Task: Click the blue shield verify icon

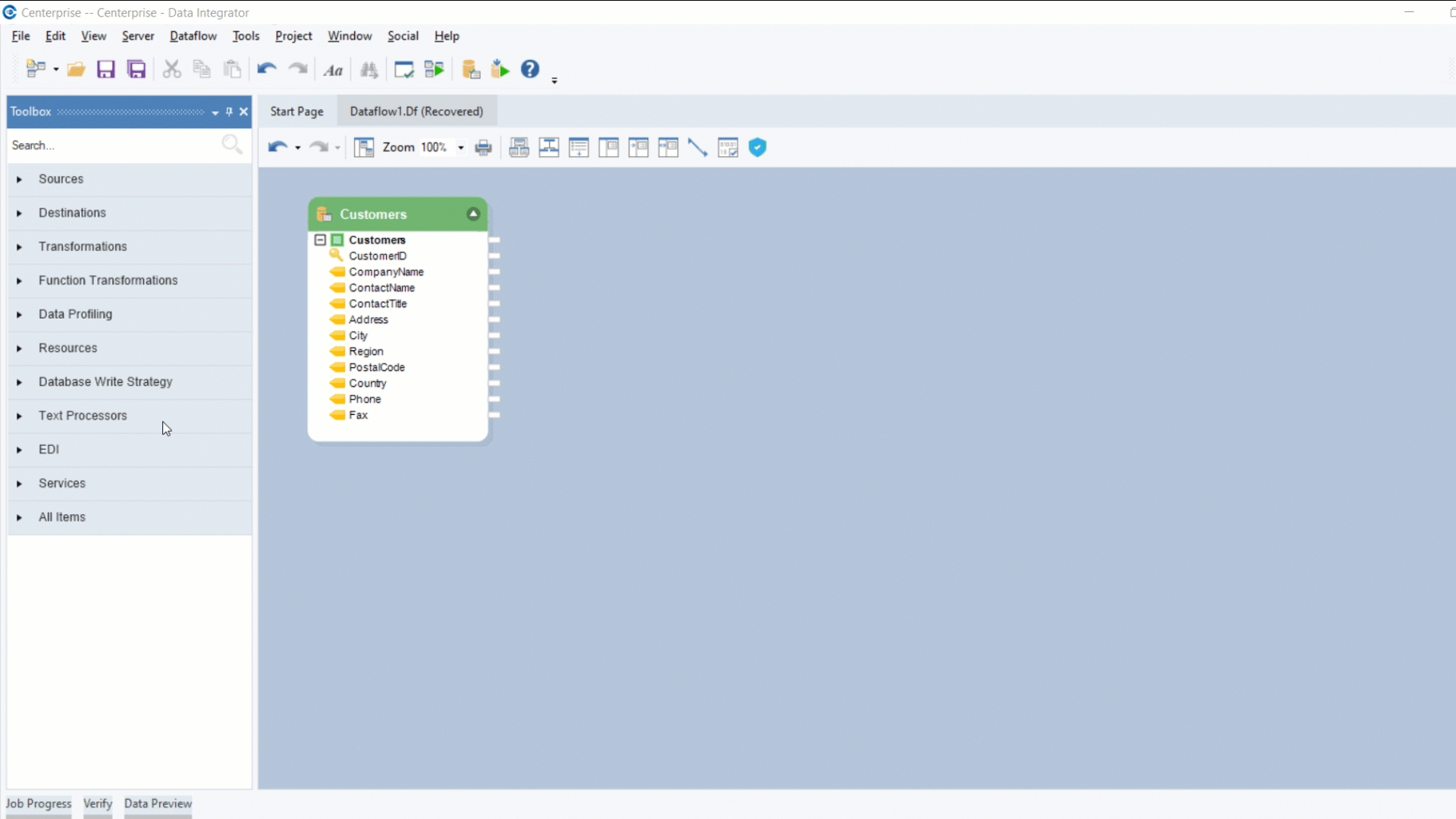Action: click(x=757, y=148)
